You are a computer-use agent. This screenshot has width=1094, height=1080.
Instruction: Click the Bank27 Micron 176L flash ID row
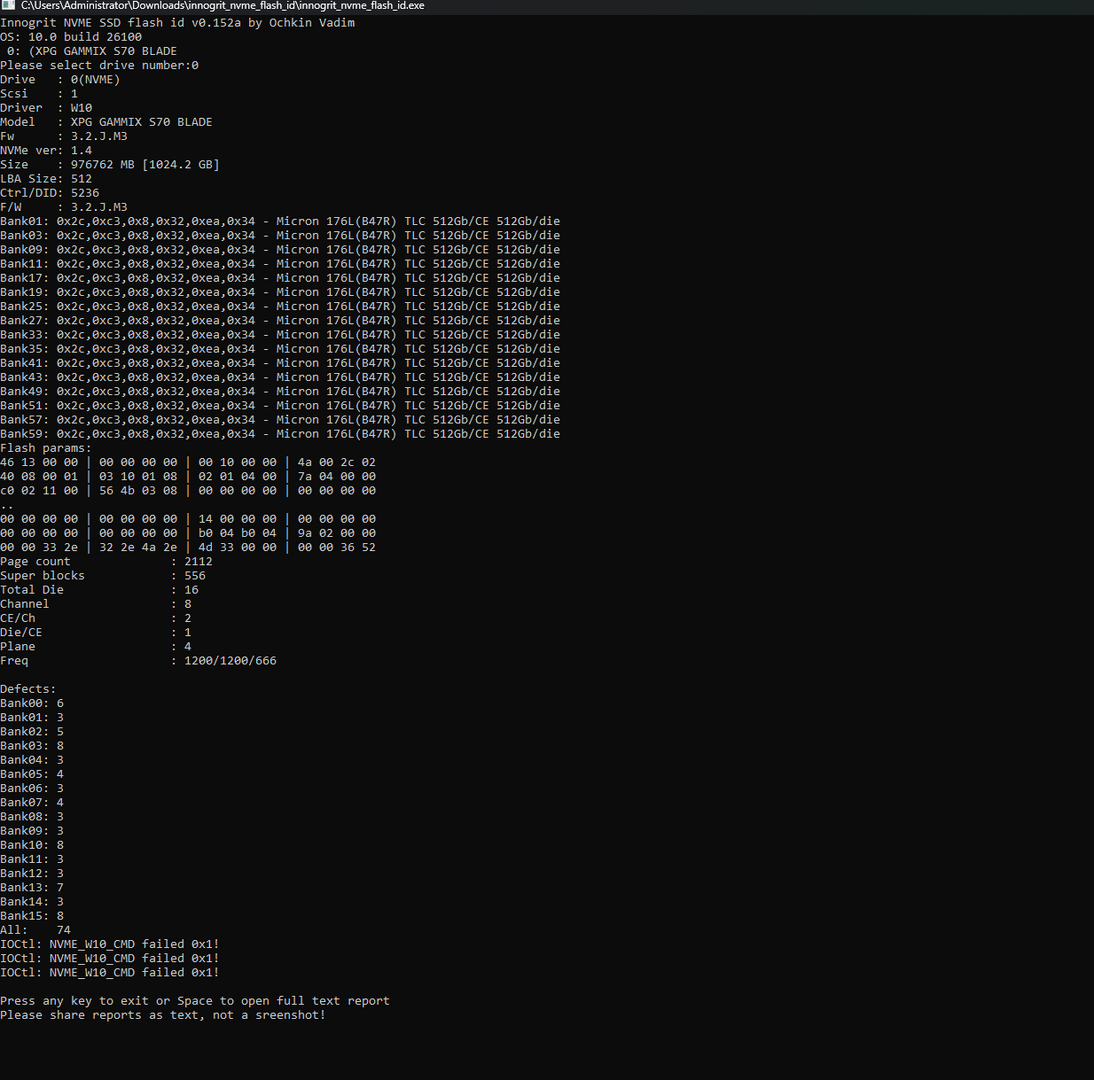(x=280, y=320)
